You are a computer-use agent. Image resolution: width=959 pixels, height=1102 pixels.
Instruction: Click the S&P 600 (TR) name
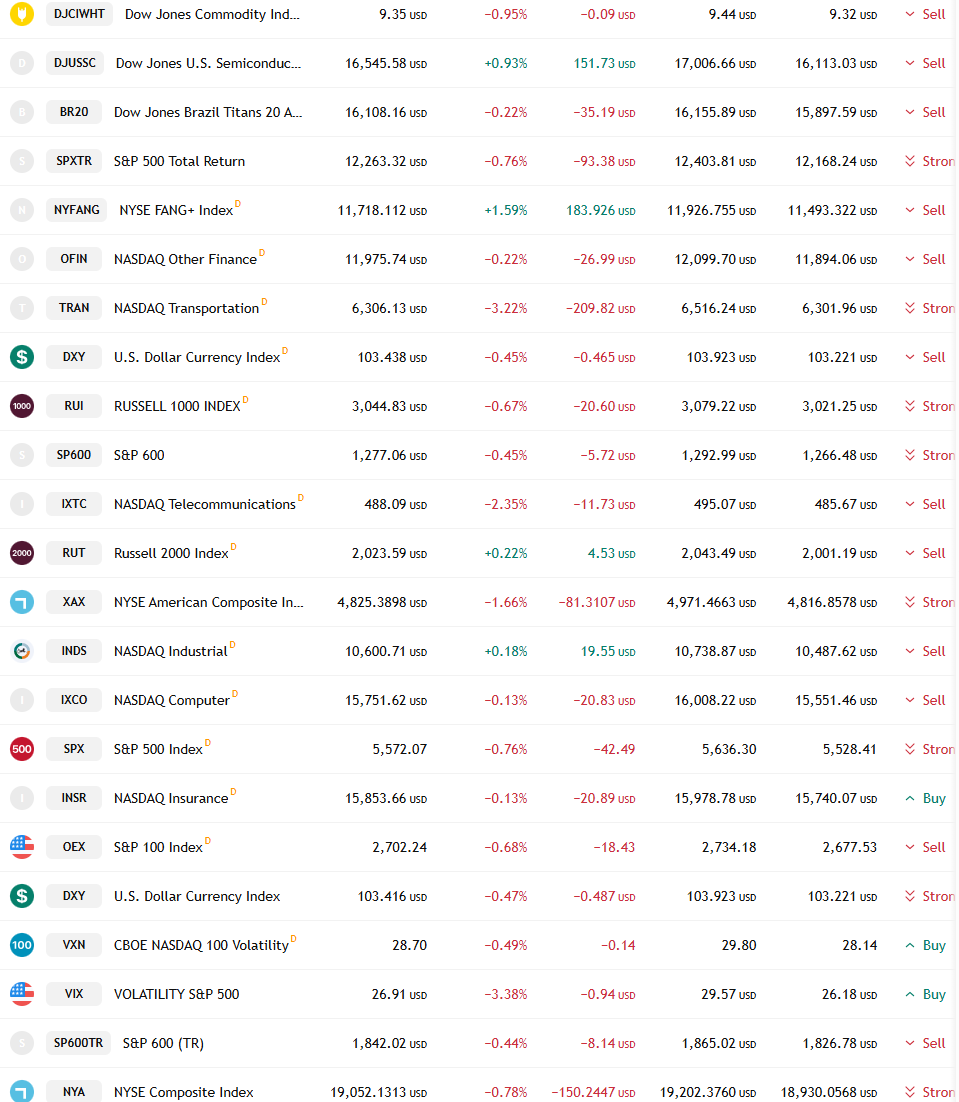[163, 1043]
